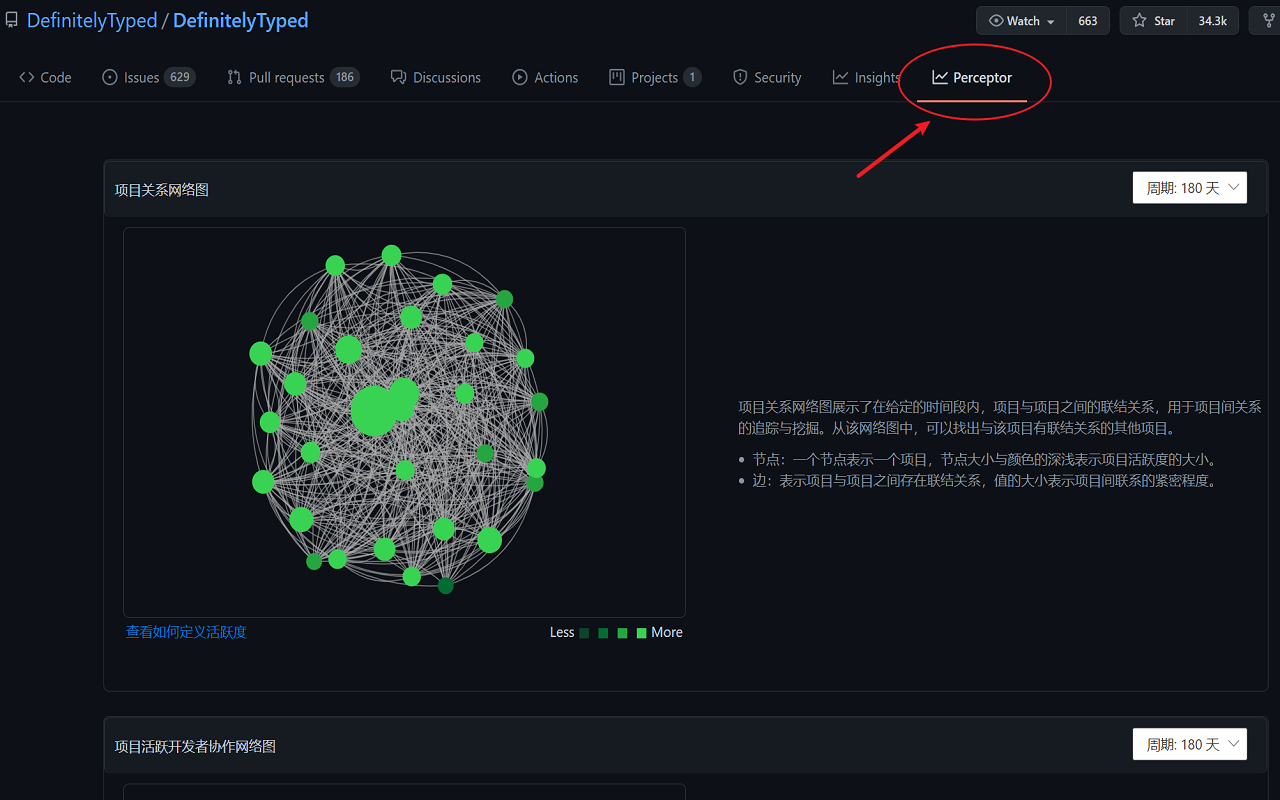Click the Star icon button
This screenshot has width=1280, height=800.
coord(1139,21)
